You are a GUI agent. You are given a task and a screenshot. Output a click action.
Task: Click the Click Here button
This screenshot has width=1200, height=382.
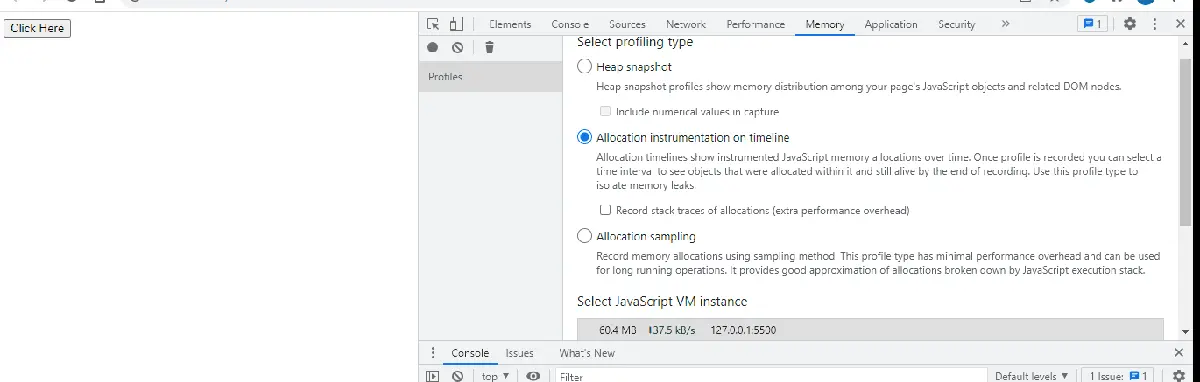37,28
